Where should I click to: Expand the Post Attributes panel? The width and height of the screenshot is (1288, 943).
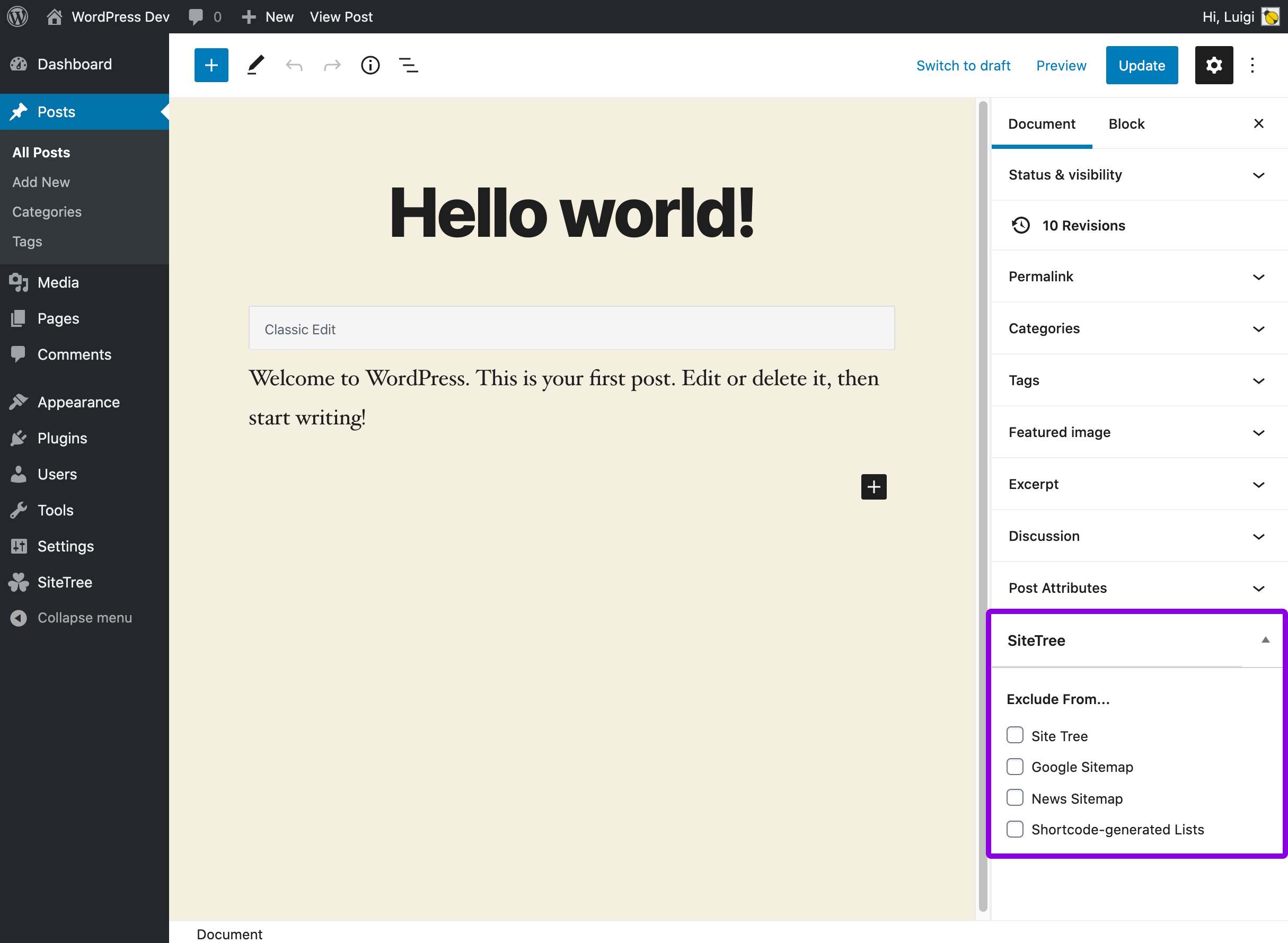[x=1139, y=589]
